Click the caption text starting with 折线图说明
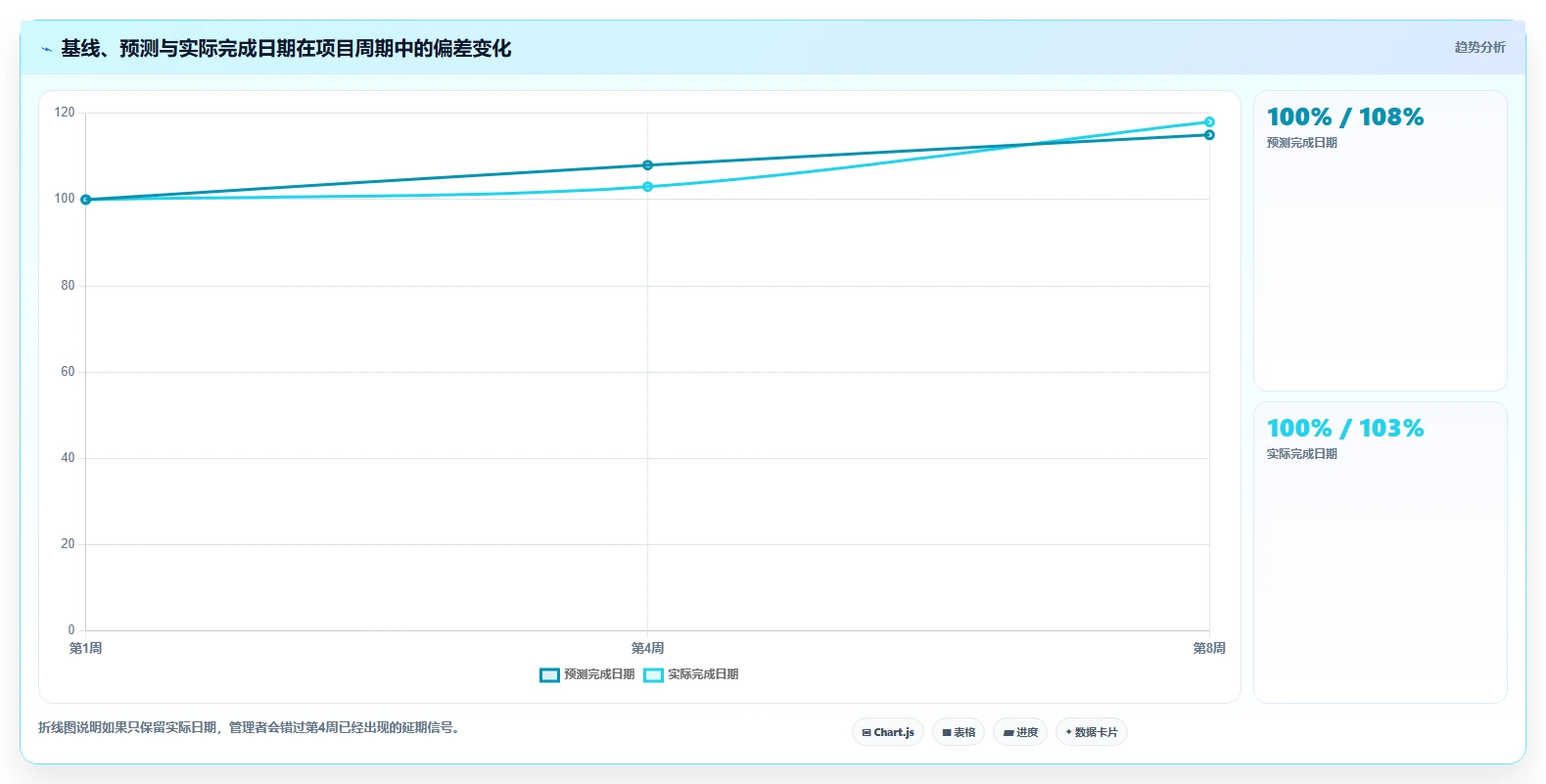Image resolution: width=1546 pixels, height=784 pixels. tap(249, 727)
